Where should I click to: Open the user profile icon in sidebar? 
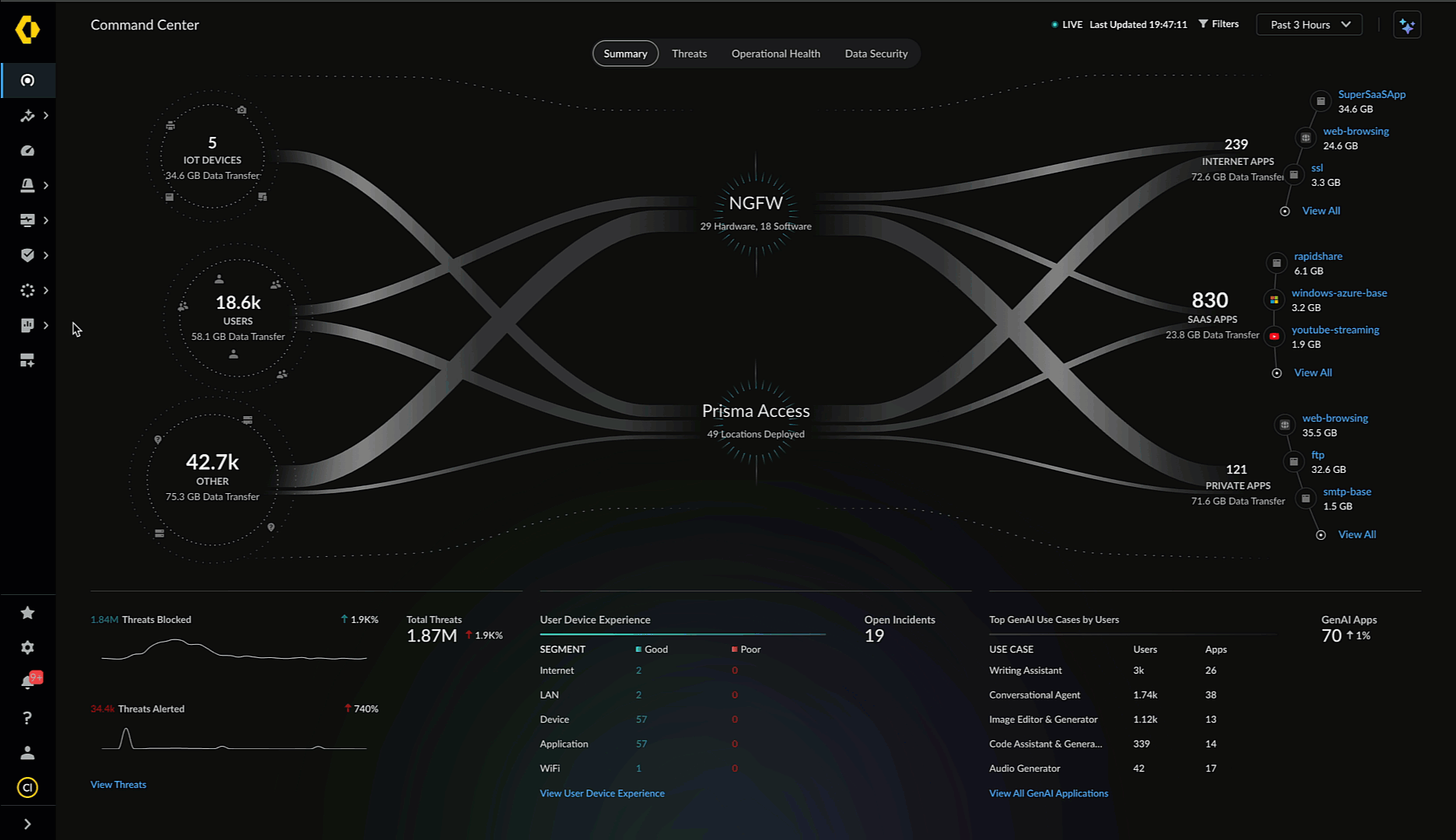coord(27,753)
